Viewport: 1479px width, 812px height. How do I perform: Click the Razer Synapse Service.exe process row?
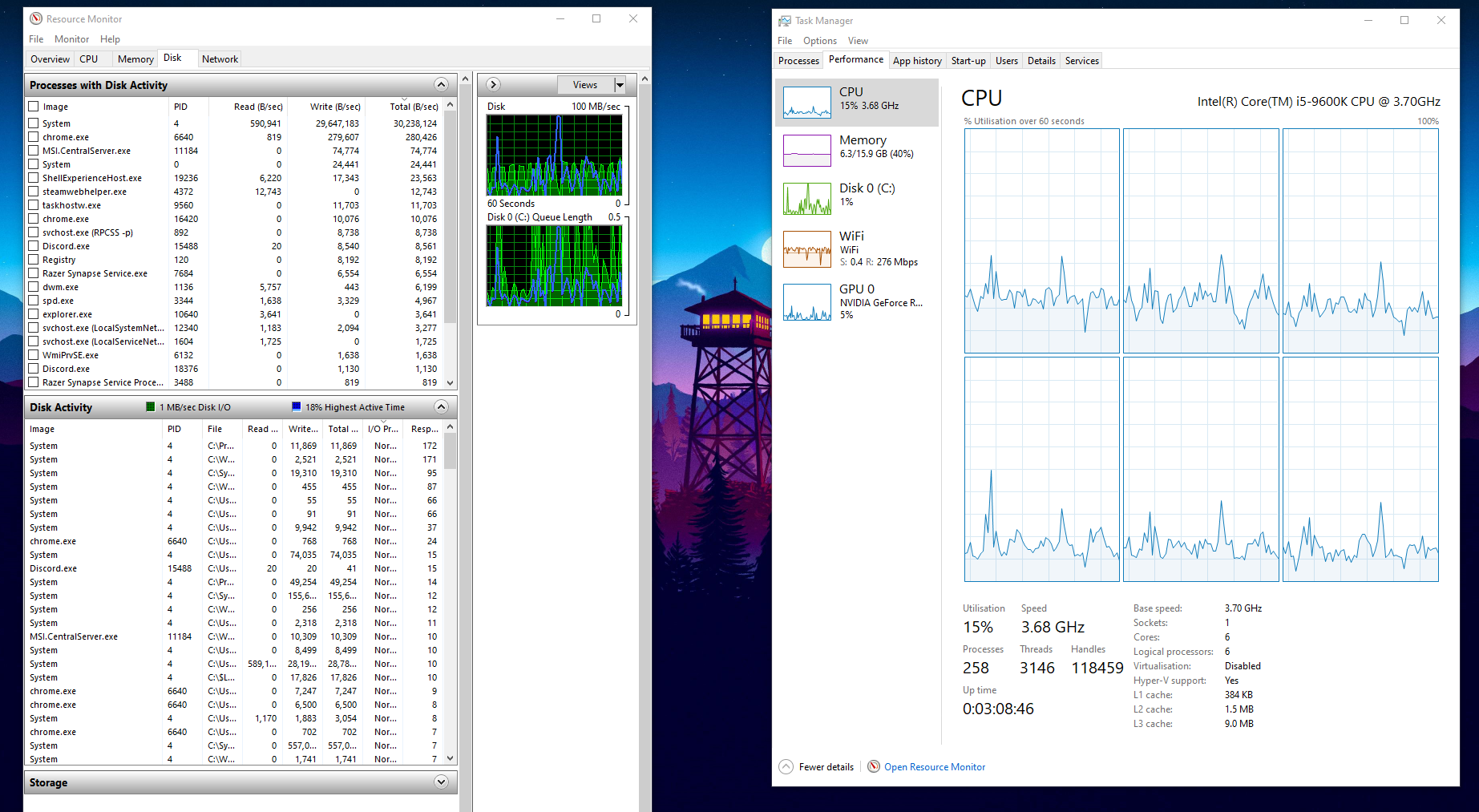coord(234,273)
